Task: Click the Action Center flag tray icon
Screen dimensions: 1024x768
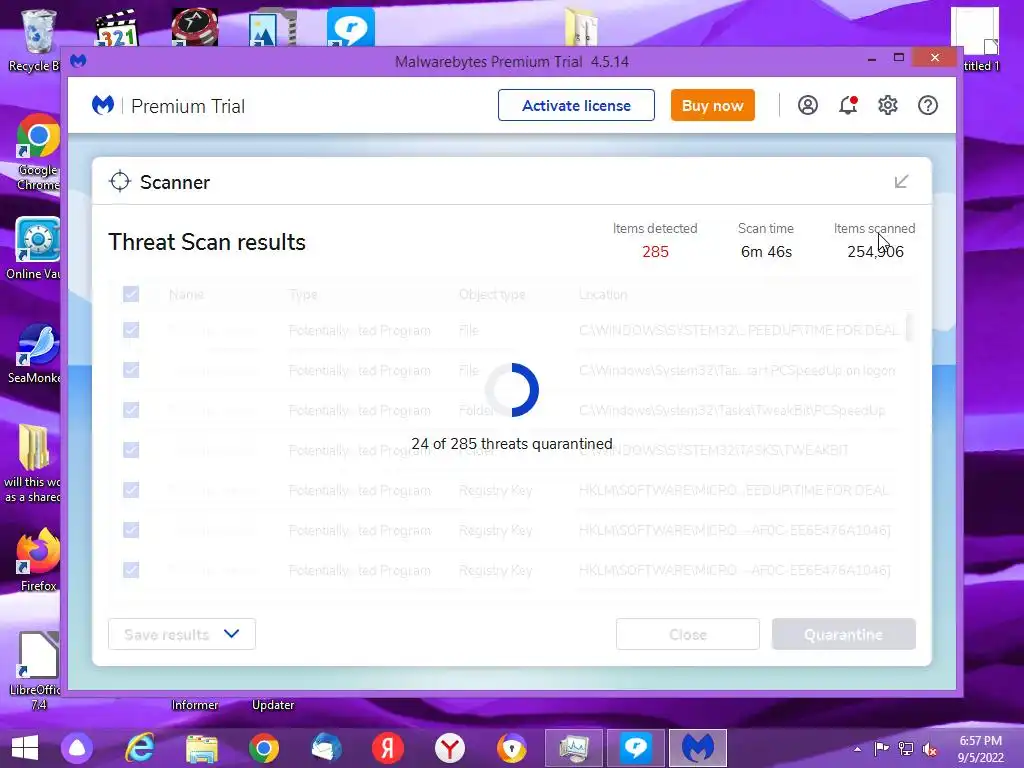Action: pyautogui.click(x=882, y=749)
